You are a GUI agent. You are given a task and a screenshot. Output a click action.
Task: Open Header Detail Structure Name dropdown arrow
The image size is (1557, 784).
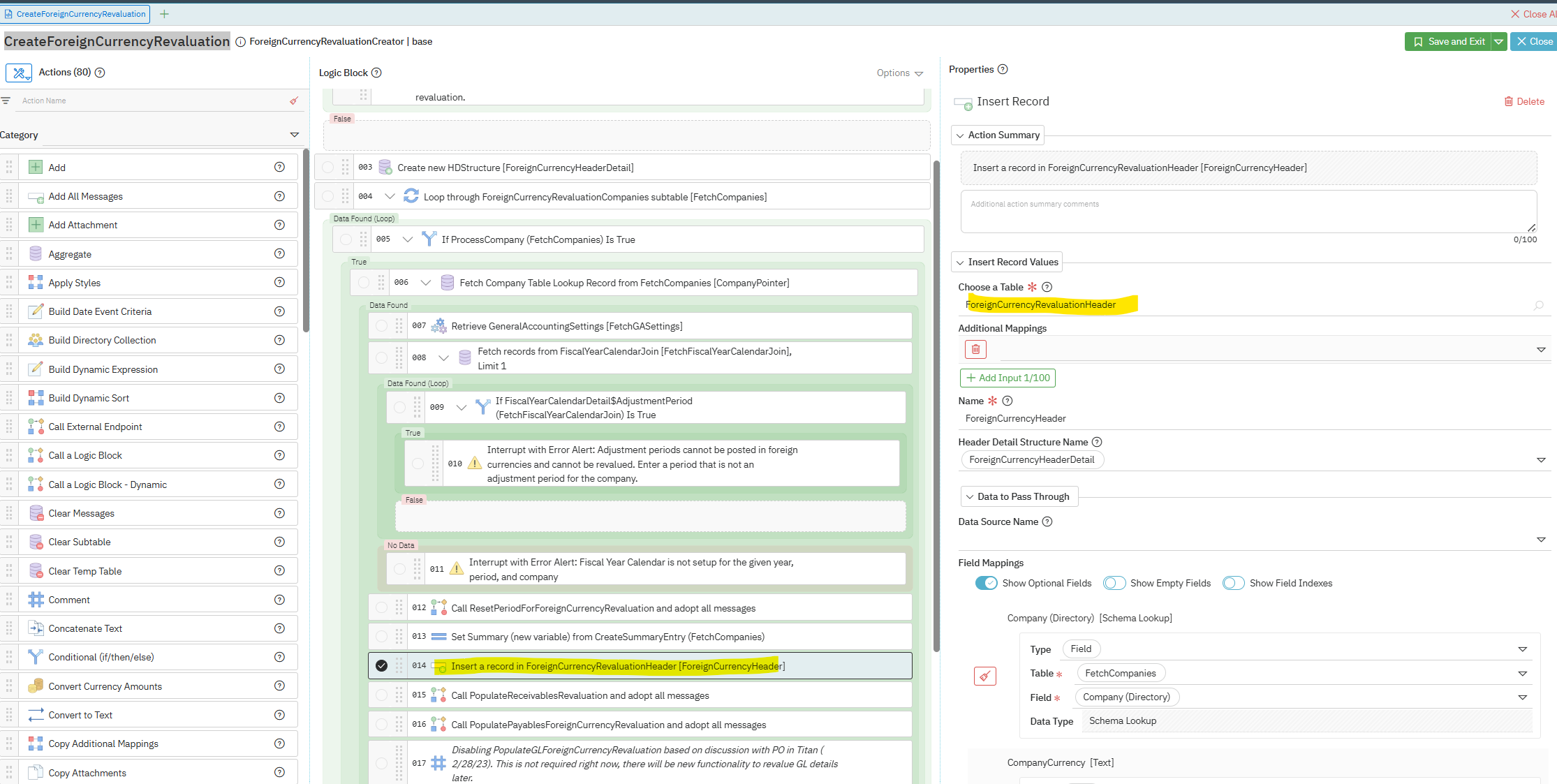pos(1541,460)
